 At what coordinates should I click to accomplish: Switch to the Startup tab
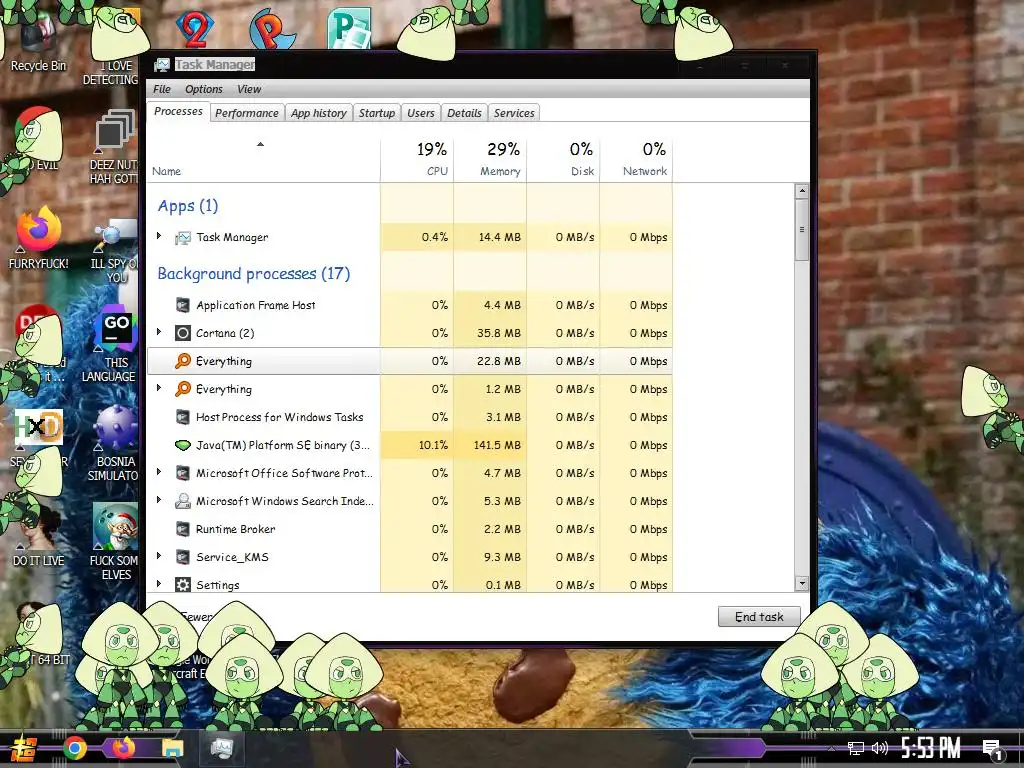pos(377,113)
